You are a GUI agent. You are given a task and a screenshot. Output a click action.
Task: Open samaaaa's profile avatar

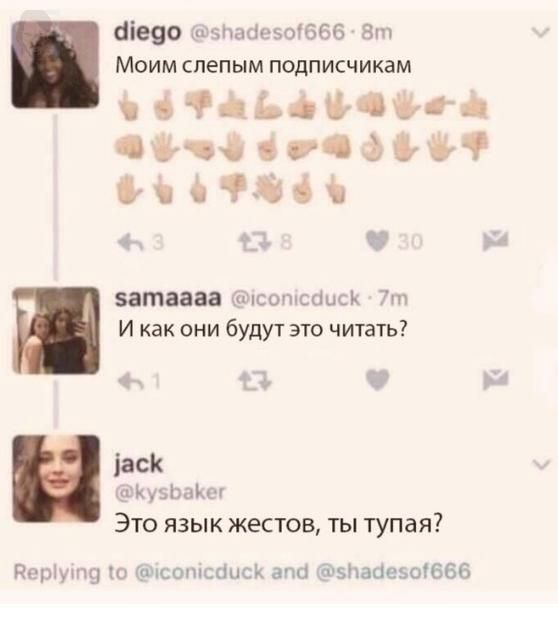56,330
